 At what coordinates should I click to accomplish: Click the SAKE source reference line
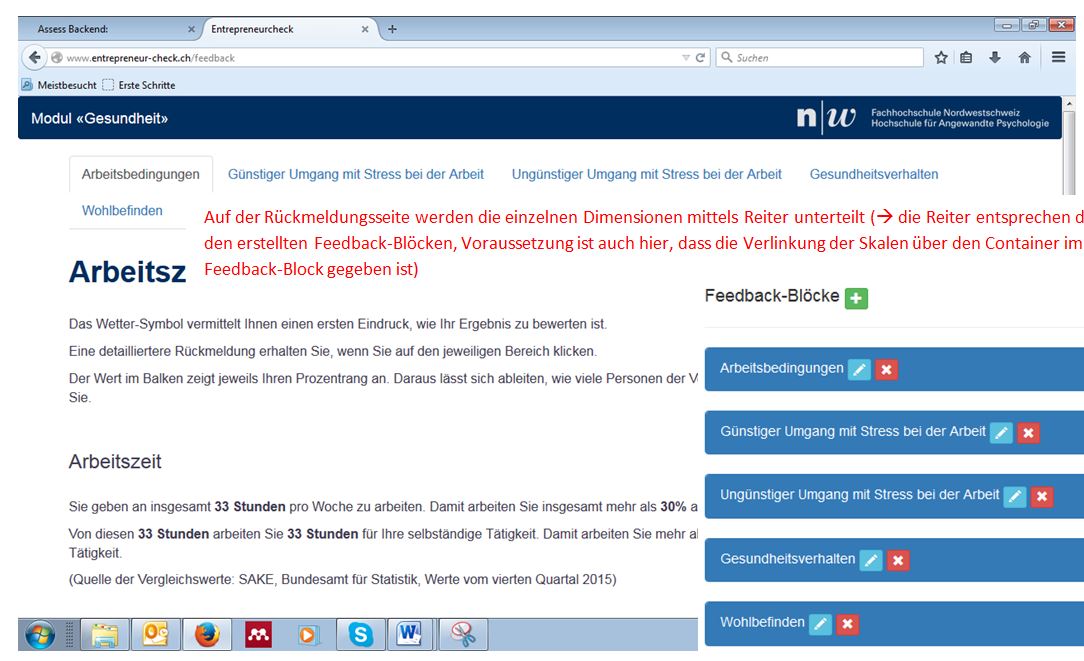(x=342, y=579)
